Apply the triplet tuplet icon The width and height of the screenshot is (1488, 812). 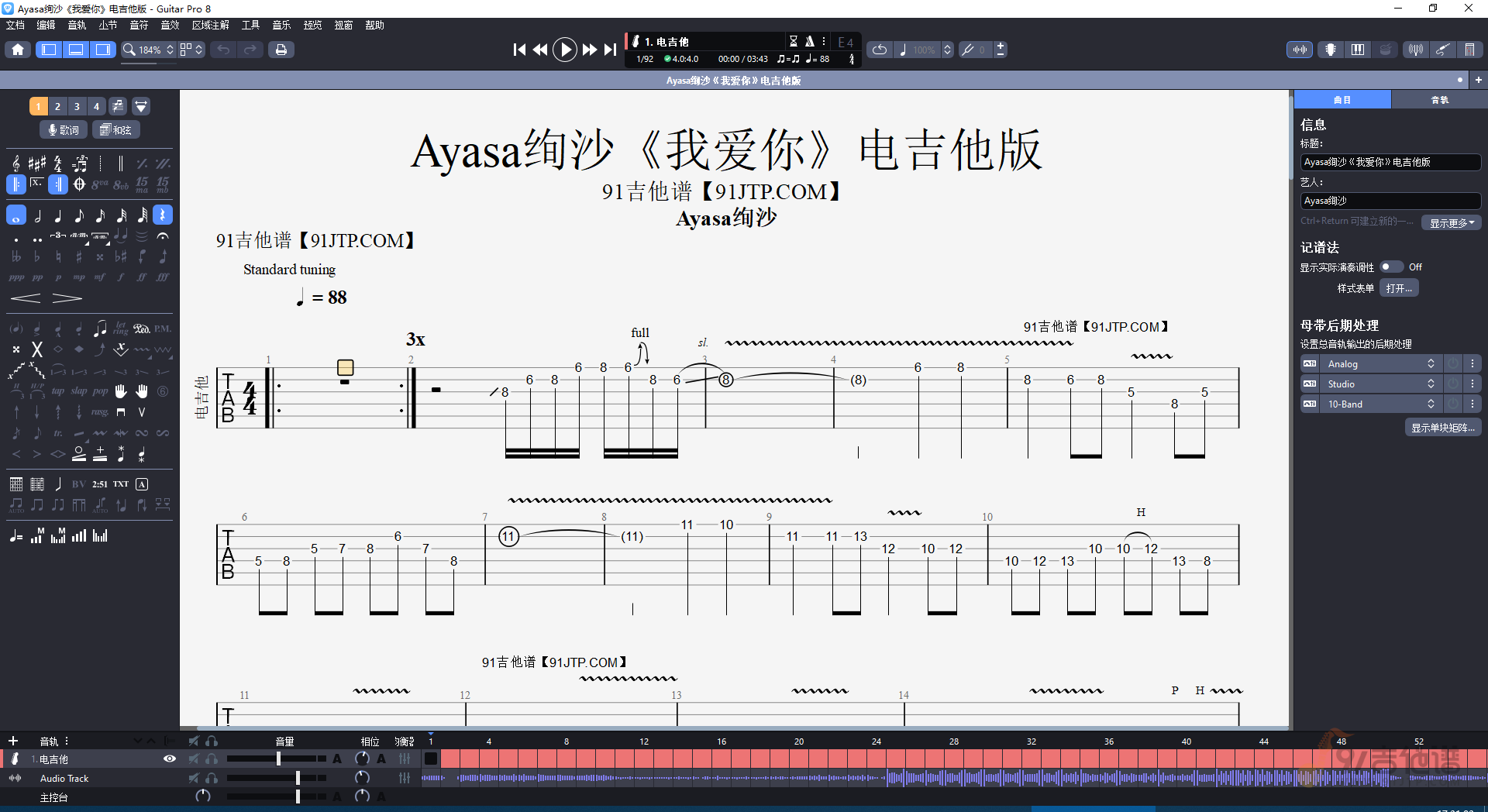coord(58,236)
